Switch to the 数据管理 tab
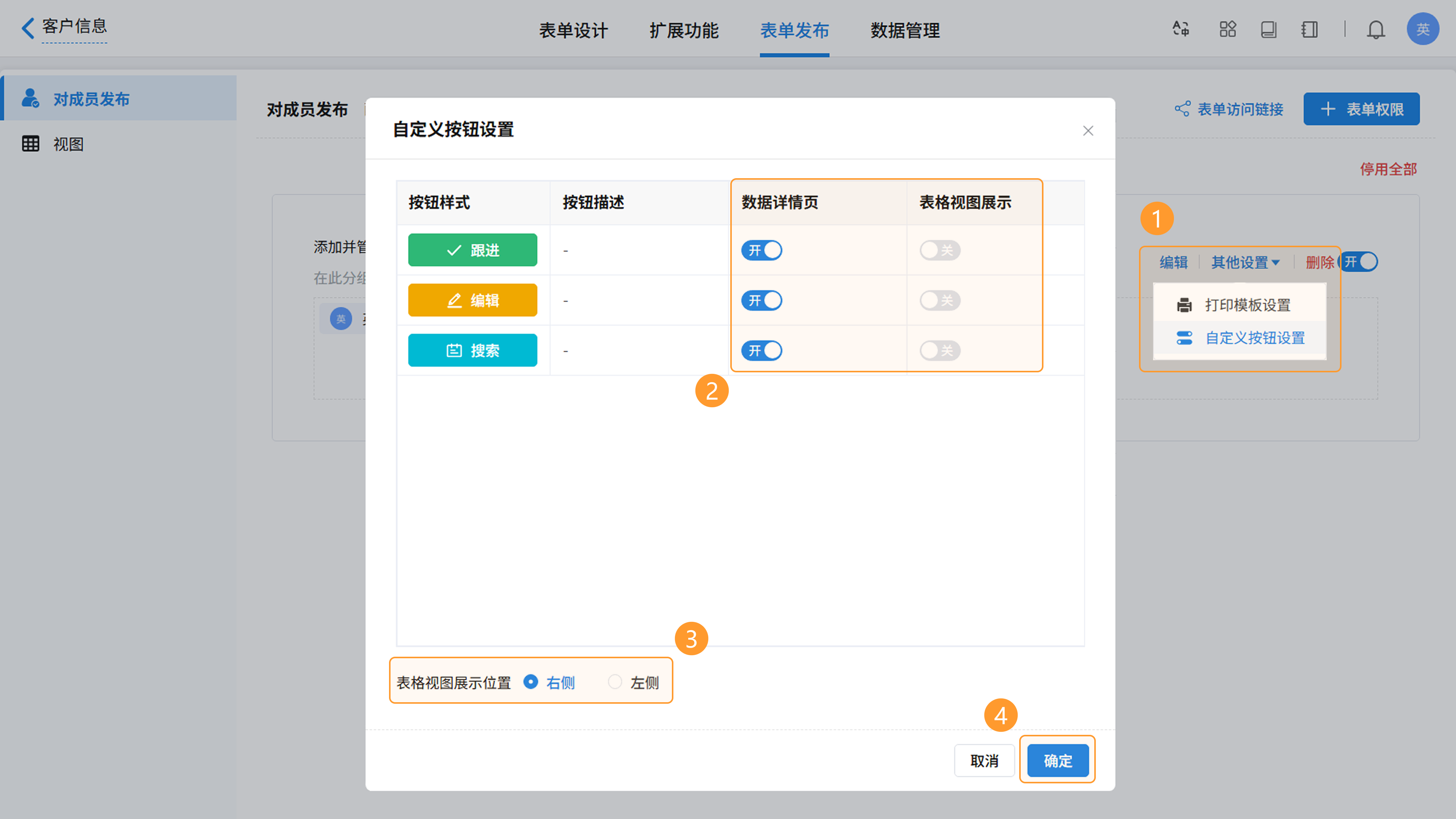Viewport: 1456px width, 819px height. click(x=905, y=30)
